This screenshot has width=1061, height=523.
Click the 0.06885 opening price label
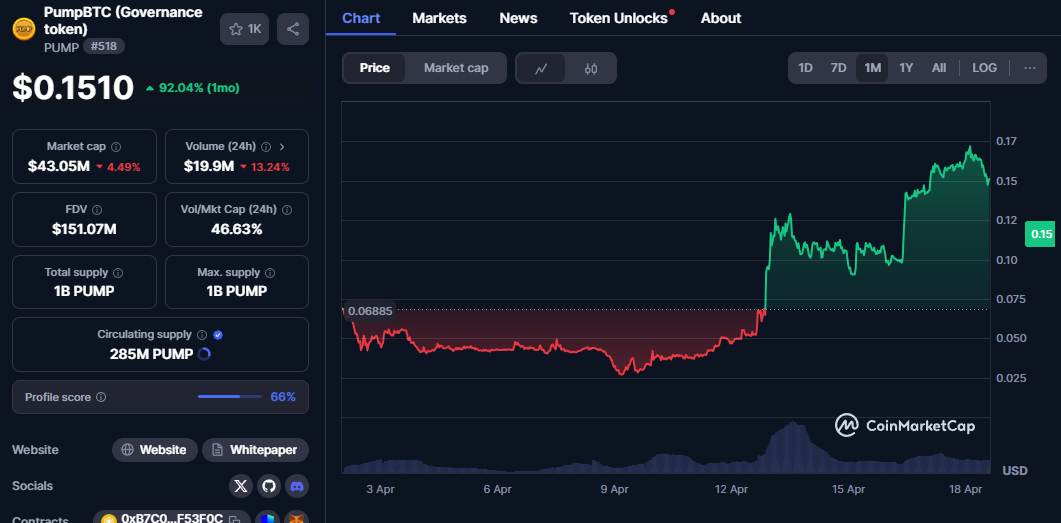click(369, 311)
